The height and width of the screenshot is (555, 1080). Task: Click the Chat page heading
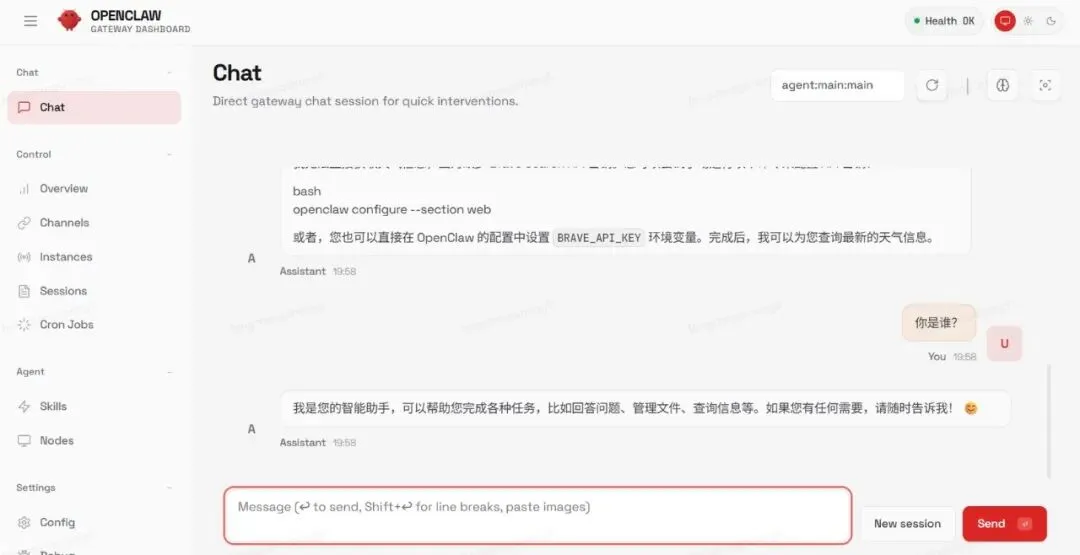click(x=237, y=73)
